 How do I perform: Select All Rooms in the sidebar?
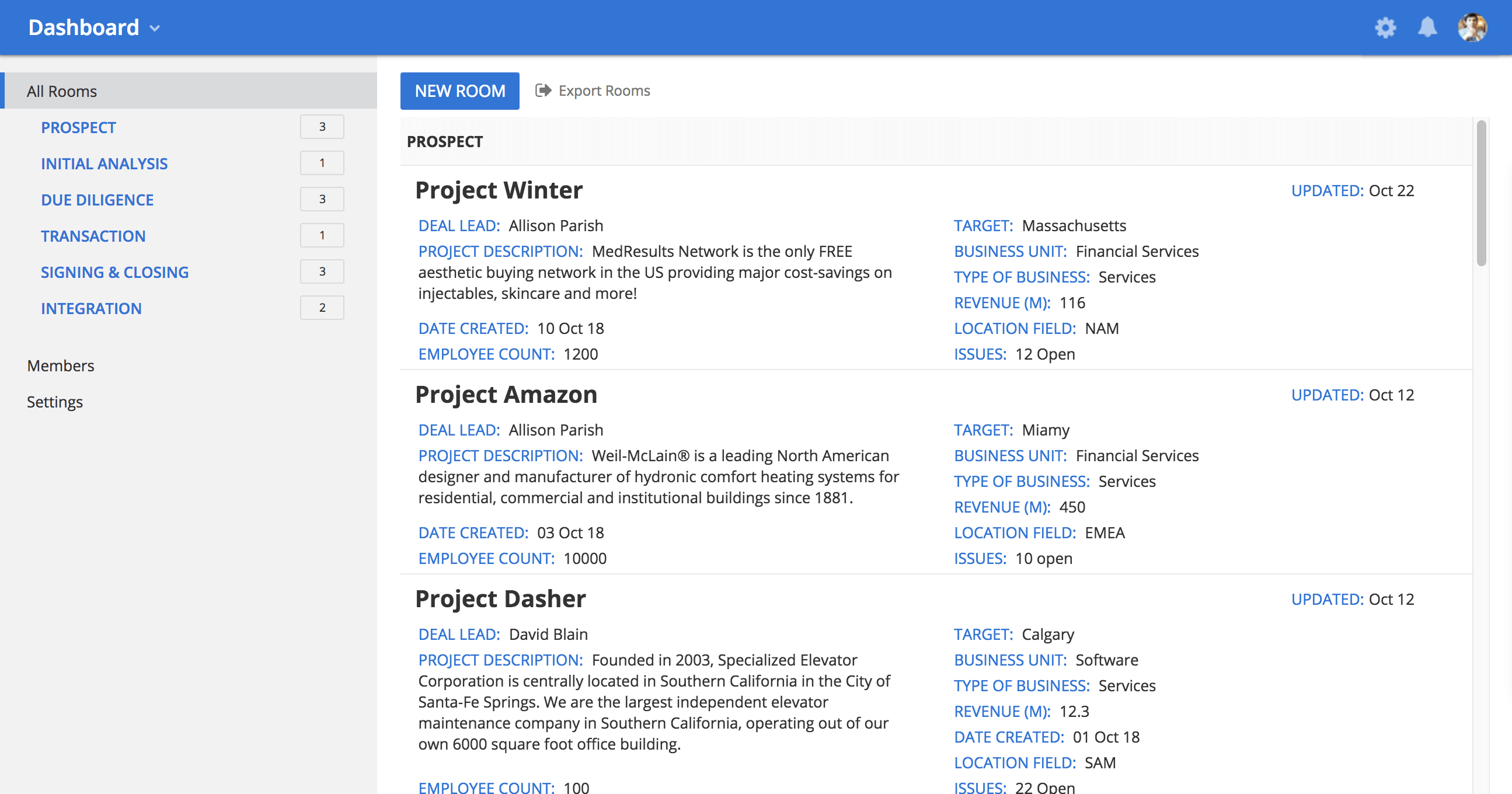62,91
